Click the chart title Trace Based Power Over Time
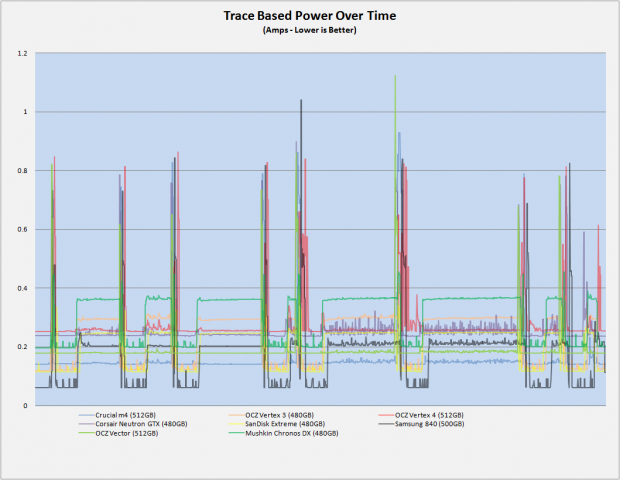620x480 pixels. [x=310, y=15]
